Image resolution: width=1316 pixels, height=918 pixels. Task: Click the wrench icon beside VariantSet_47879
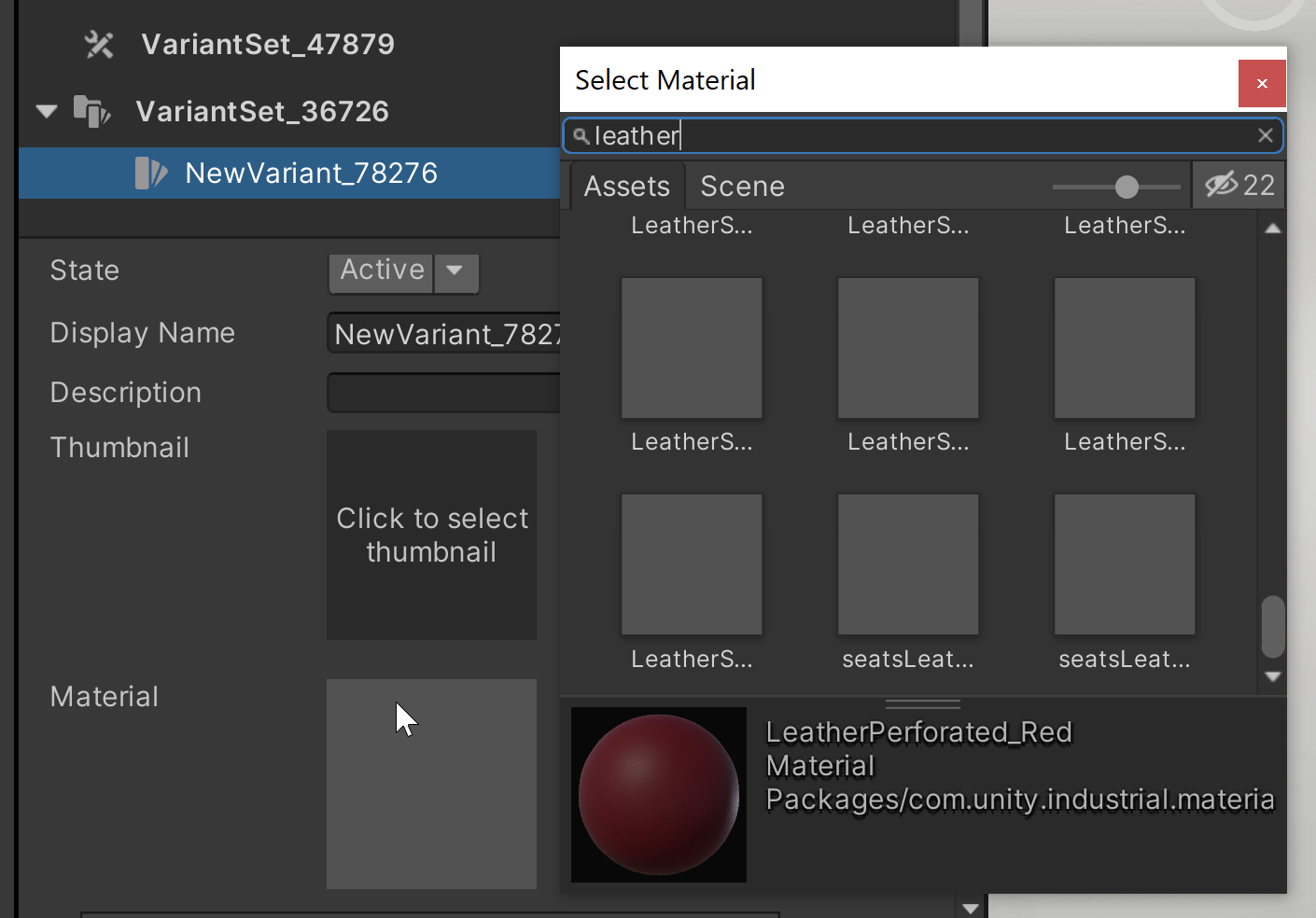99,44
